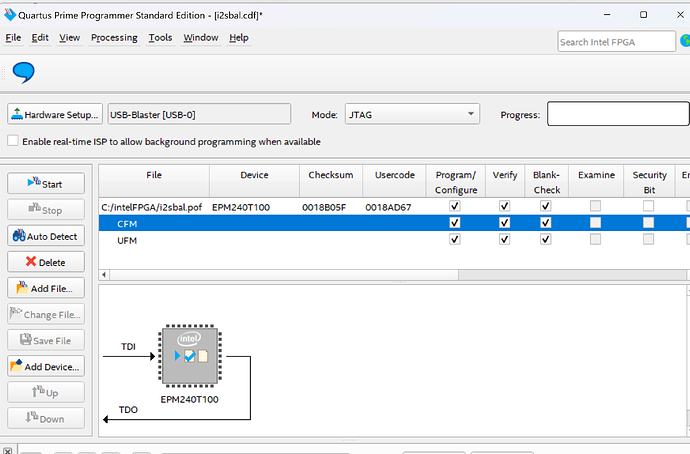The height and width of the screenshot is (454, 690).
Task: Click the TDI label in chain diagram
Action: pos(128,347)
